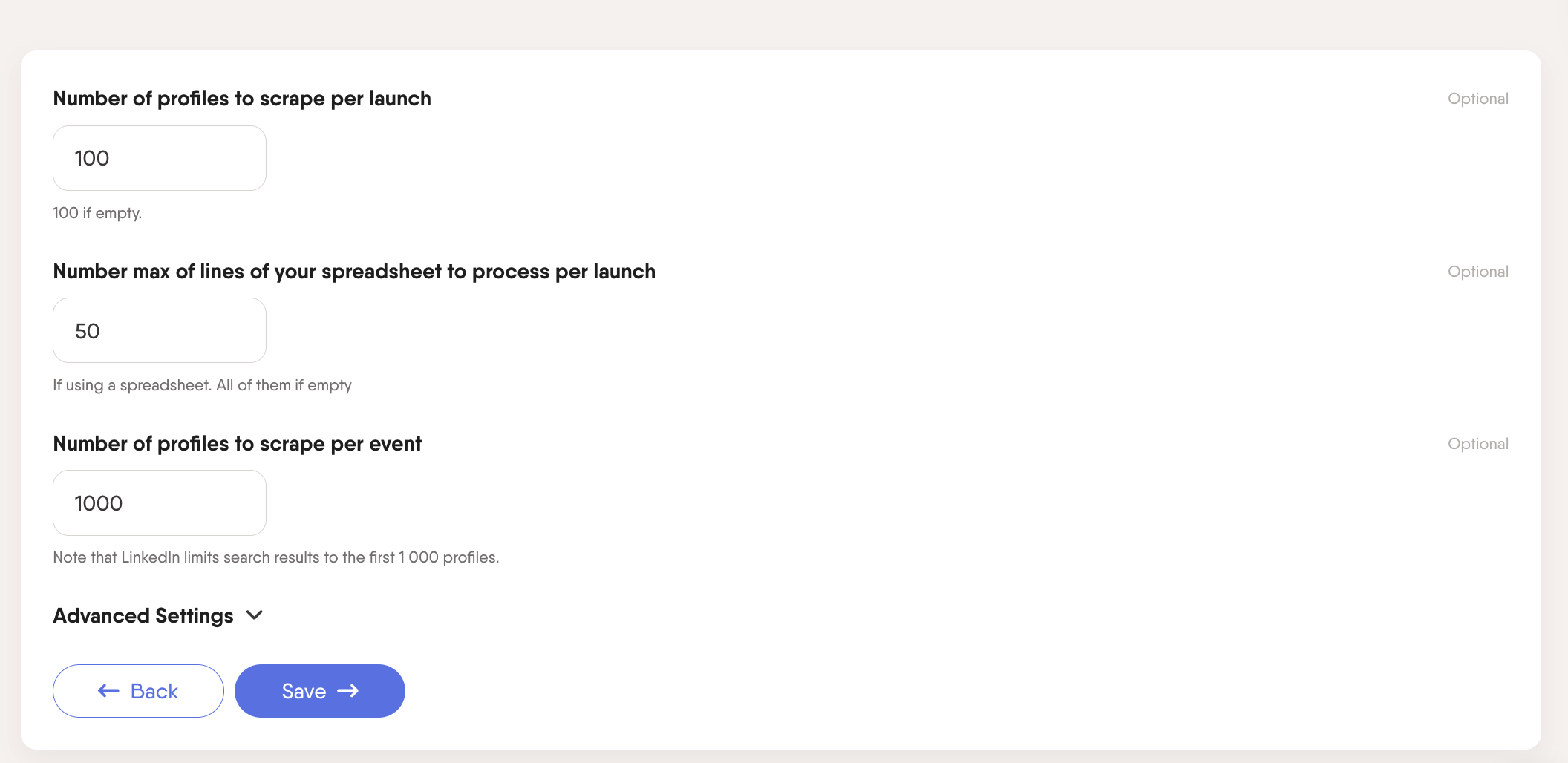Click the Optional label near spreadsheet lines setting
This screenshot has height=763, width=1568.
(1477, 271)
